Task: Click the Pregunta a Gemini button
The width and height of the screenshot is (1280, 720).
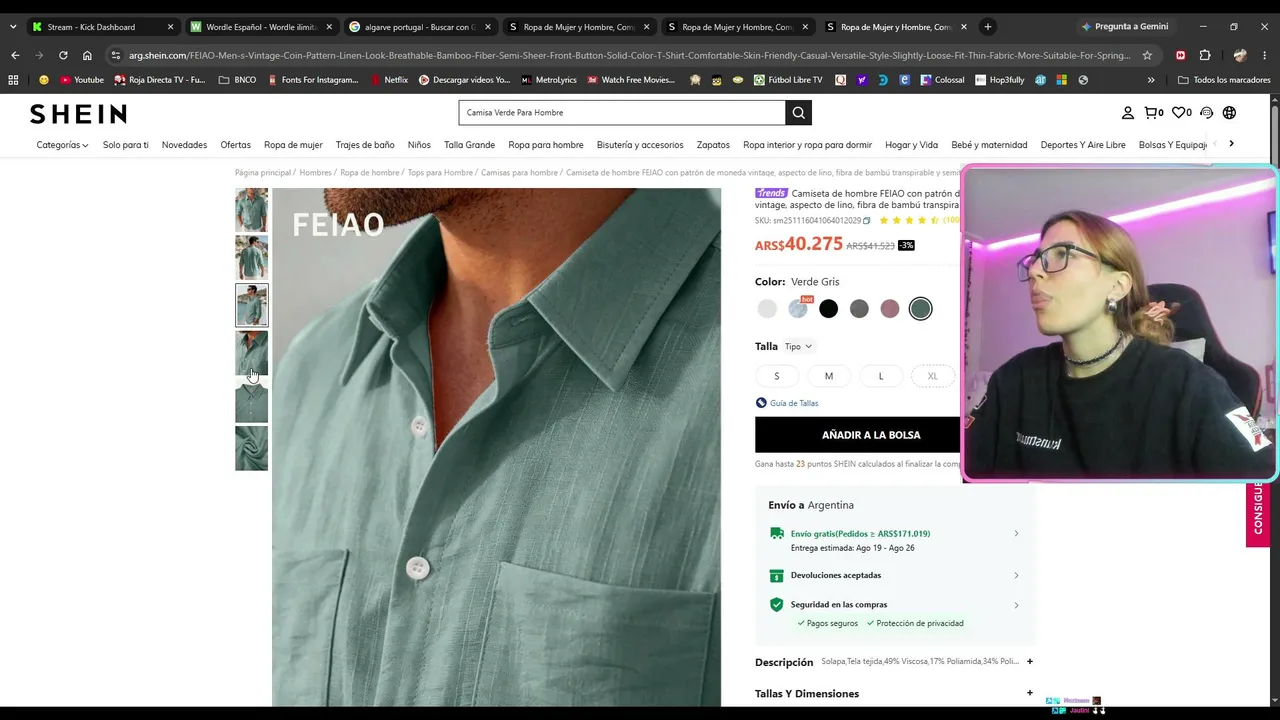Action: click(x=1124, y=27)
